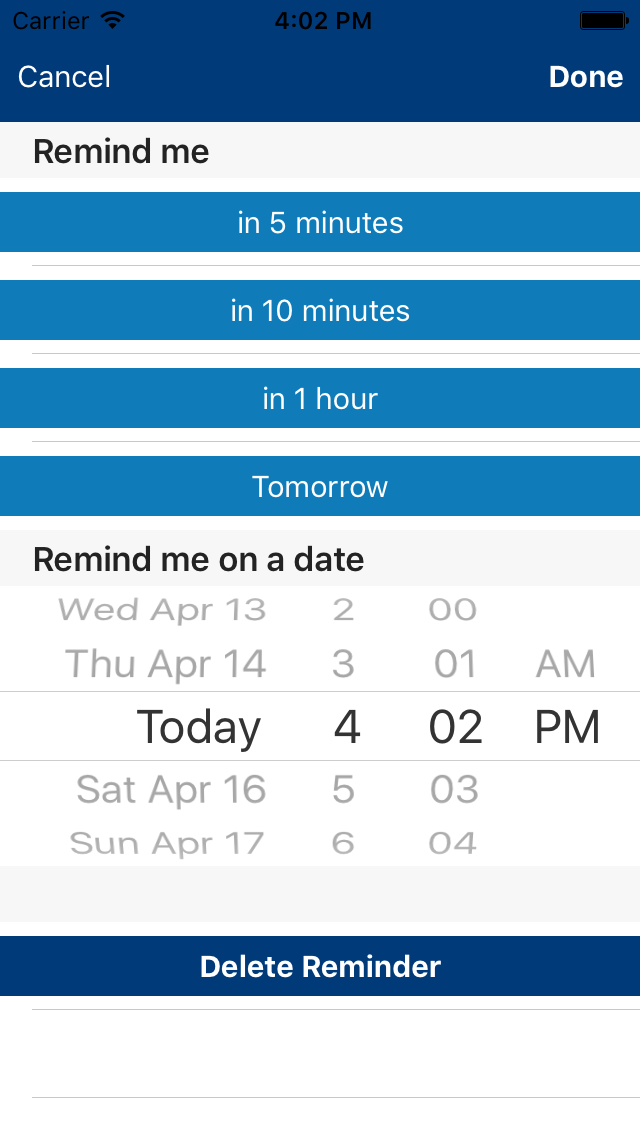Choose hour 5 in the picker
The image size is (640, 1136).
[343, 790]
